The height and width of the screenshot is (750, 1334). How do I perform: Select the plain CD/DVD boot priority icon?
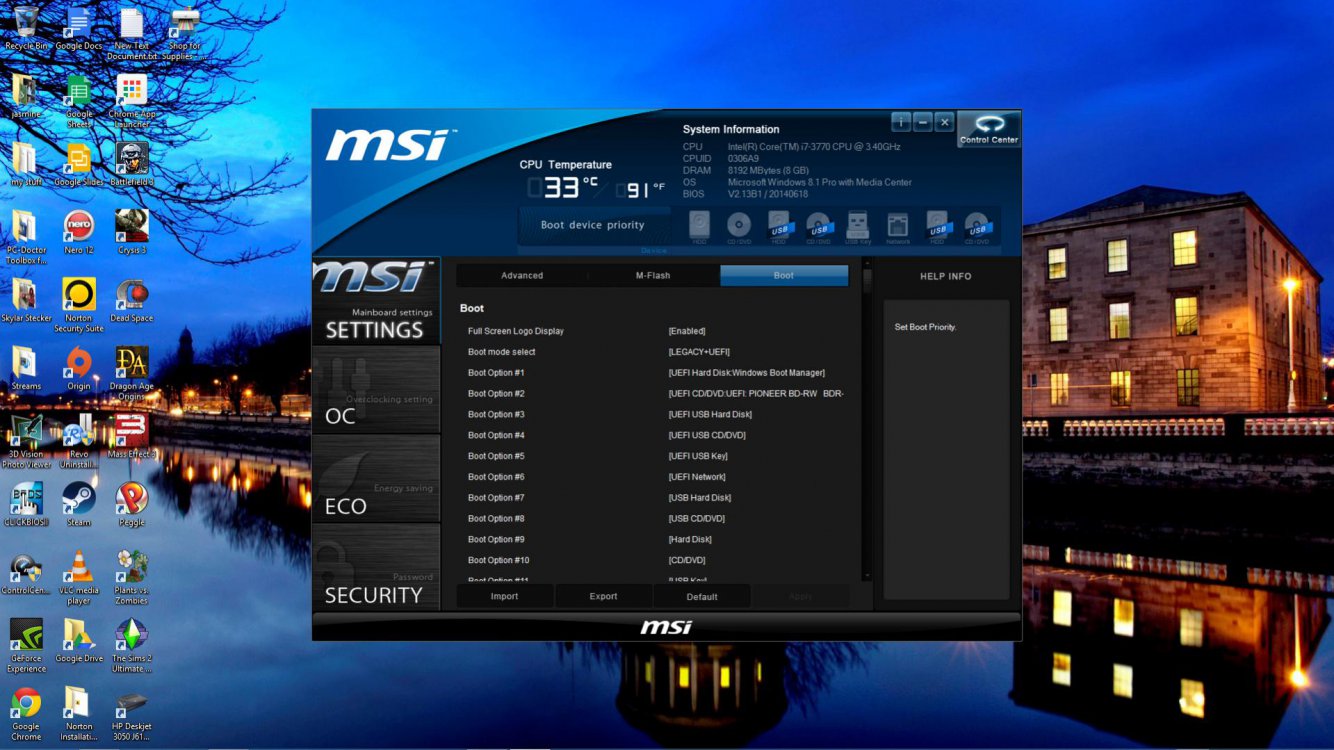(739, 227)
